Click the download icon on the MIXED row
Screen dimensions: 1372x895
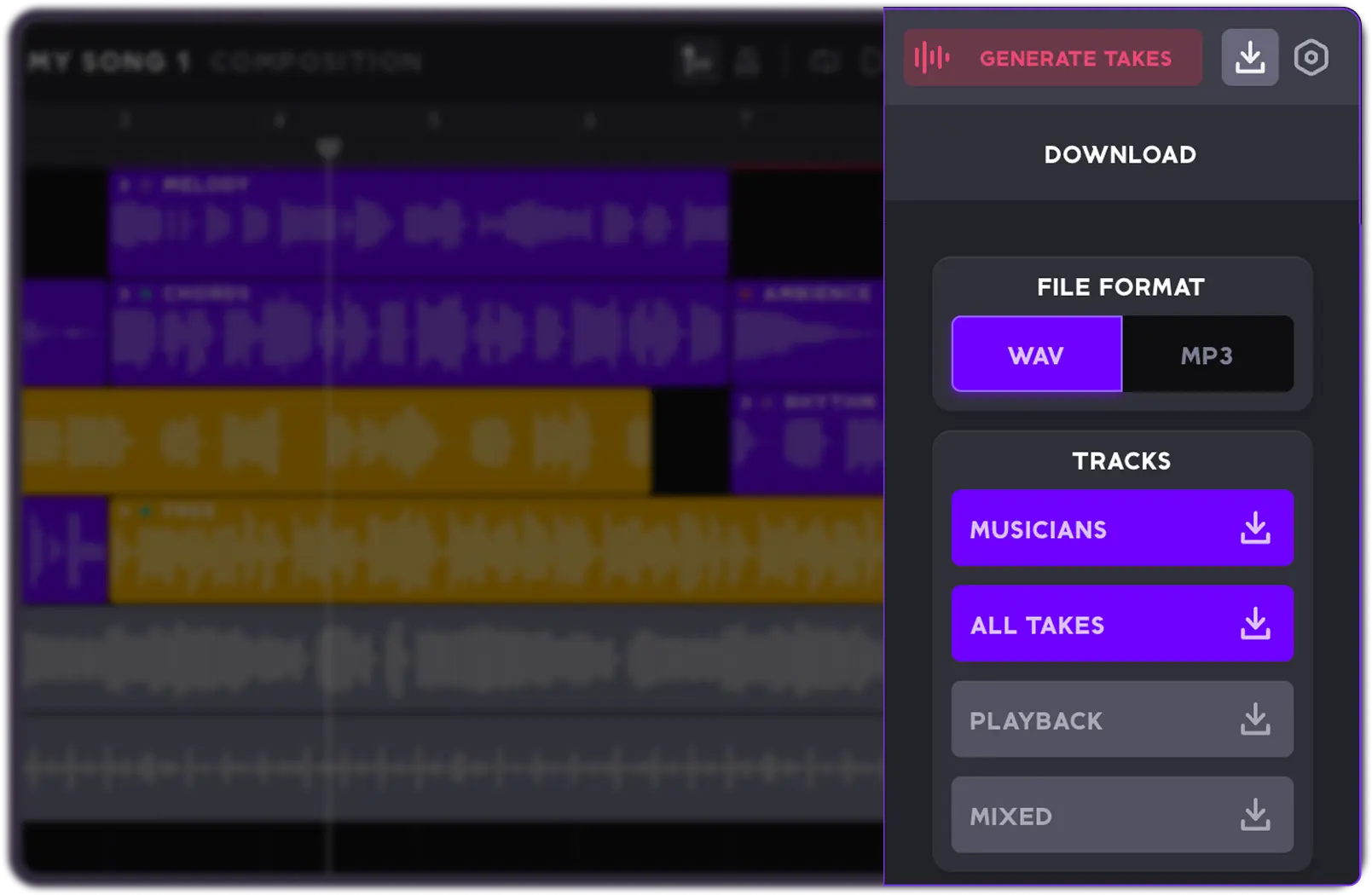click(x=1254, y=816)
